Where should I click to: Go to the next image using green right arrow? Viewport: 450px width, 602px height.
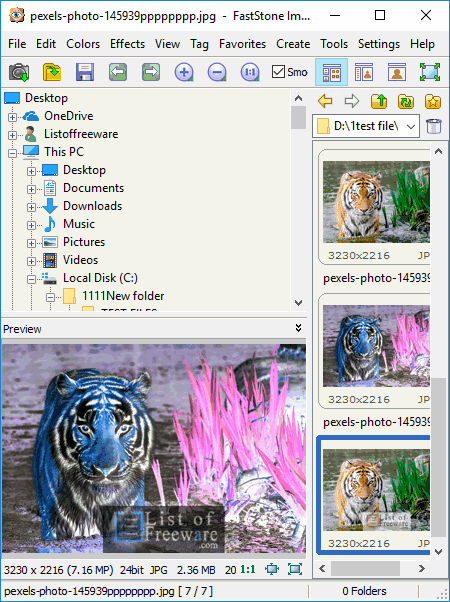tap(151, 72)
